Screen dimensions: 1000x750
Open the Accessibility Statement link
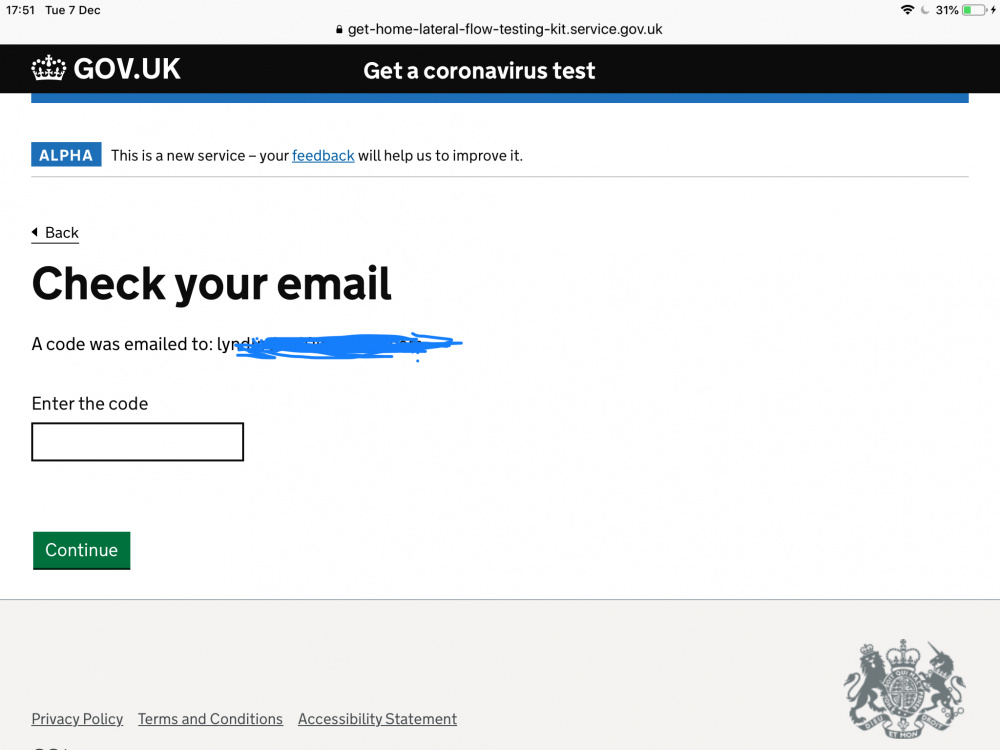(x=378, y=719)
